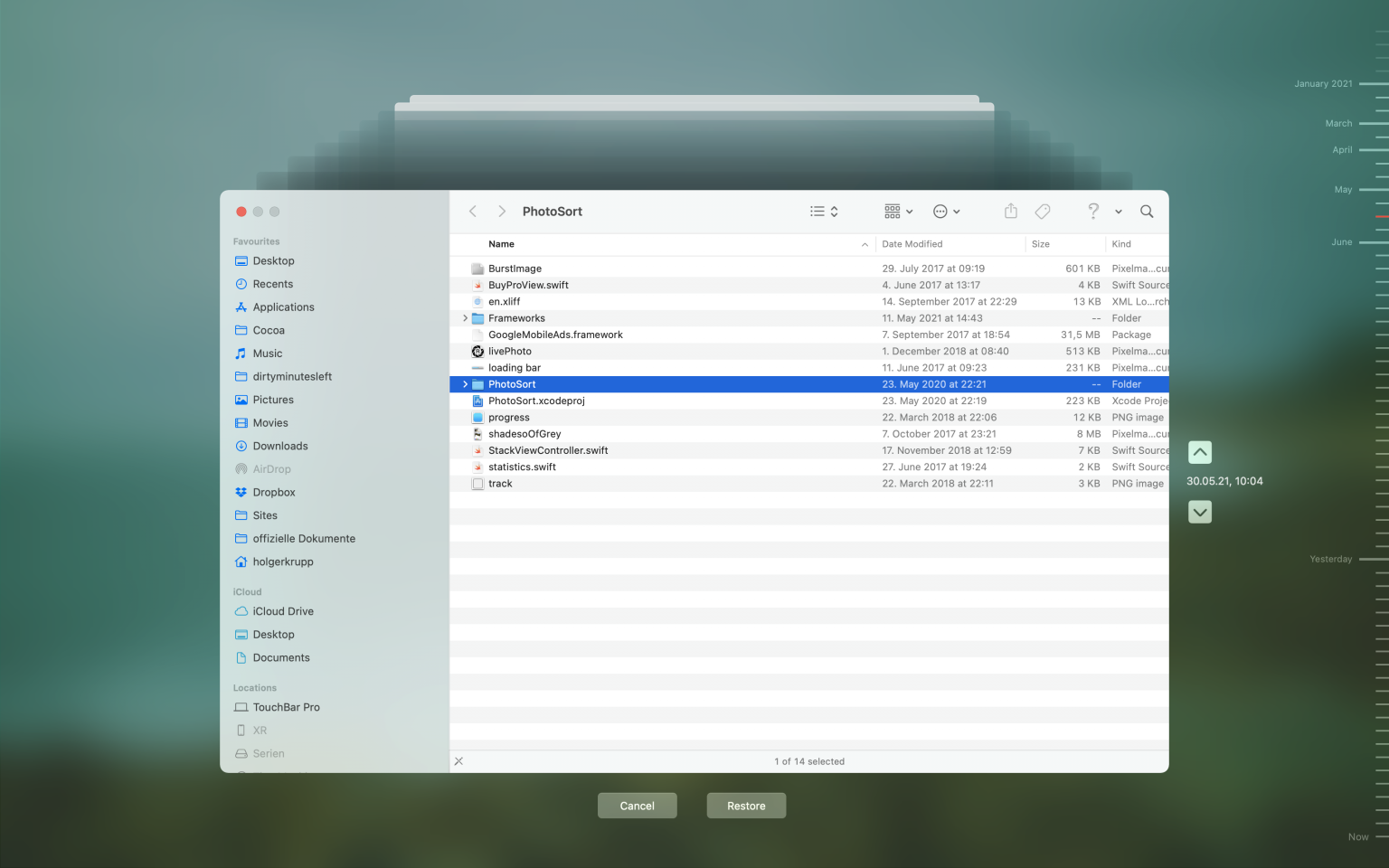The width and height of the screenshot is (1389, 868).
Task: Open Downloads in the sidebar
Action: pyautogui.click(x=280, y=446)
